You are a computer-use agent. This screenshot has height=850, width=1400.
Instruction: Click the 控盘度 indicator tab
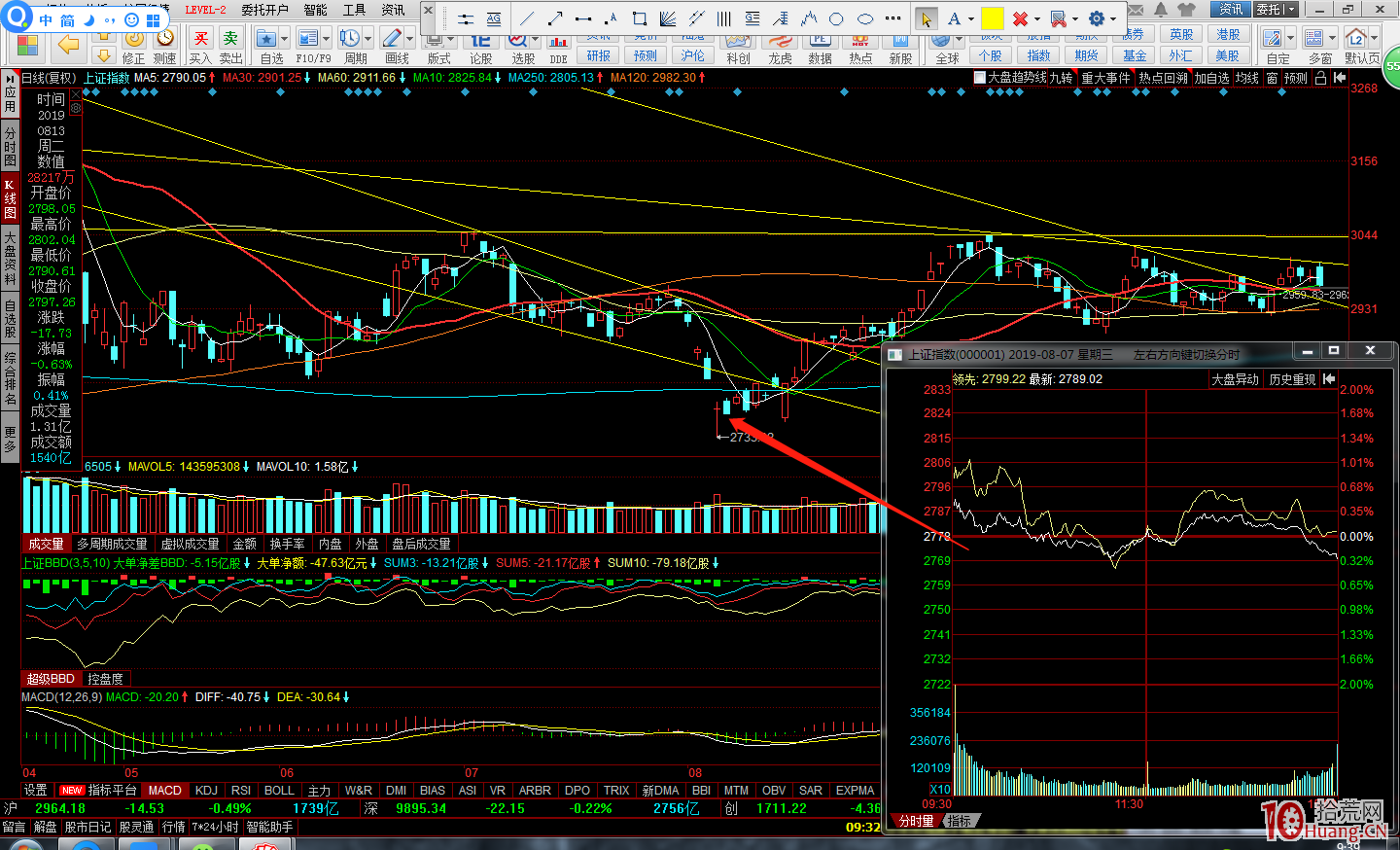pyautogui.click(x=105, y=679)
